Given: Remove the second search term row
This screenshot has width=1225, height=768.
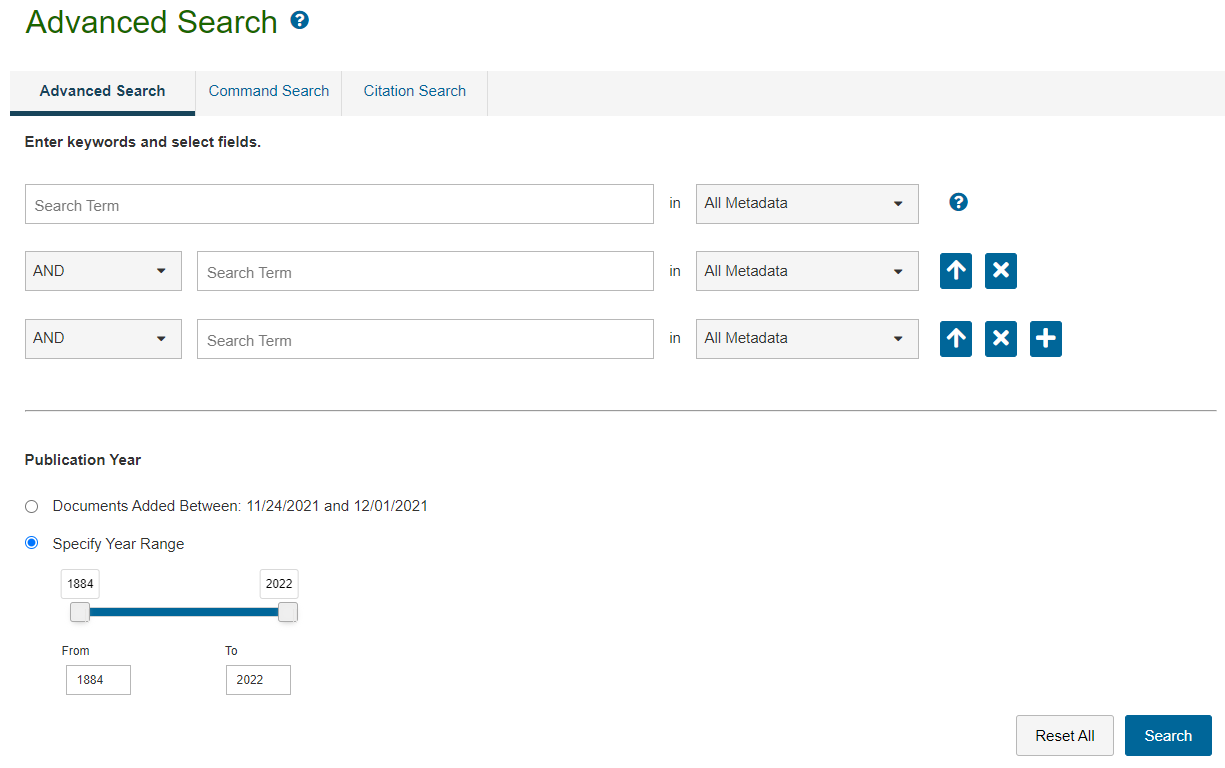Looking at the screenshot, I should [1001, 271].
